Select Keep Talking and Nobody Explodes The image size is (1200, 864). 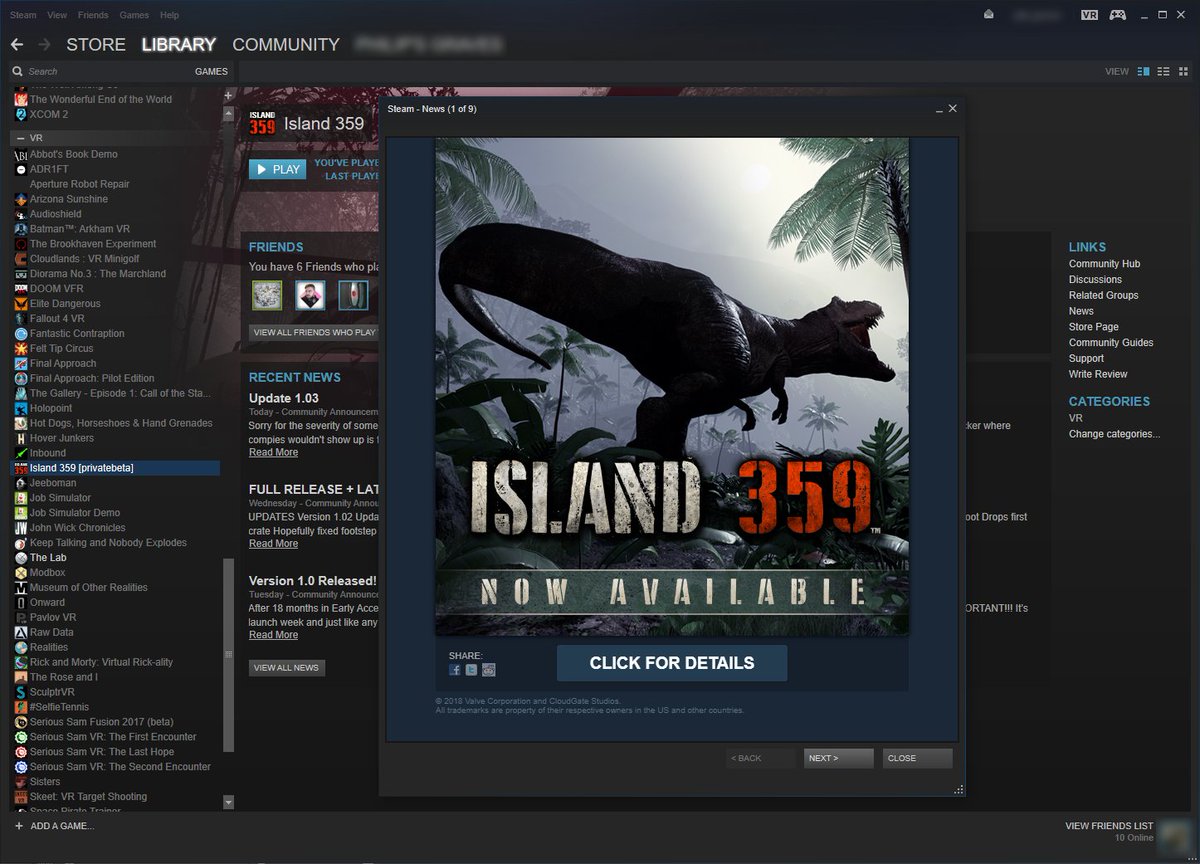coord(108,543)
